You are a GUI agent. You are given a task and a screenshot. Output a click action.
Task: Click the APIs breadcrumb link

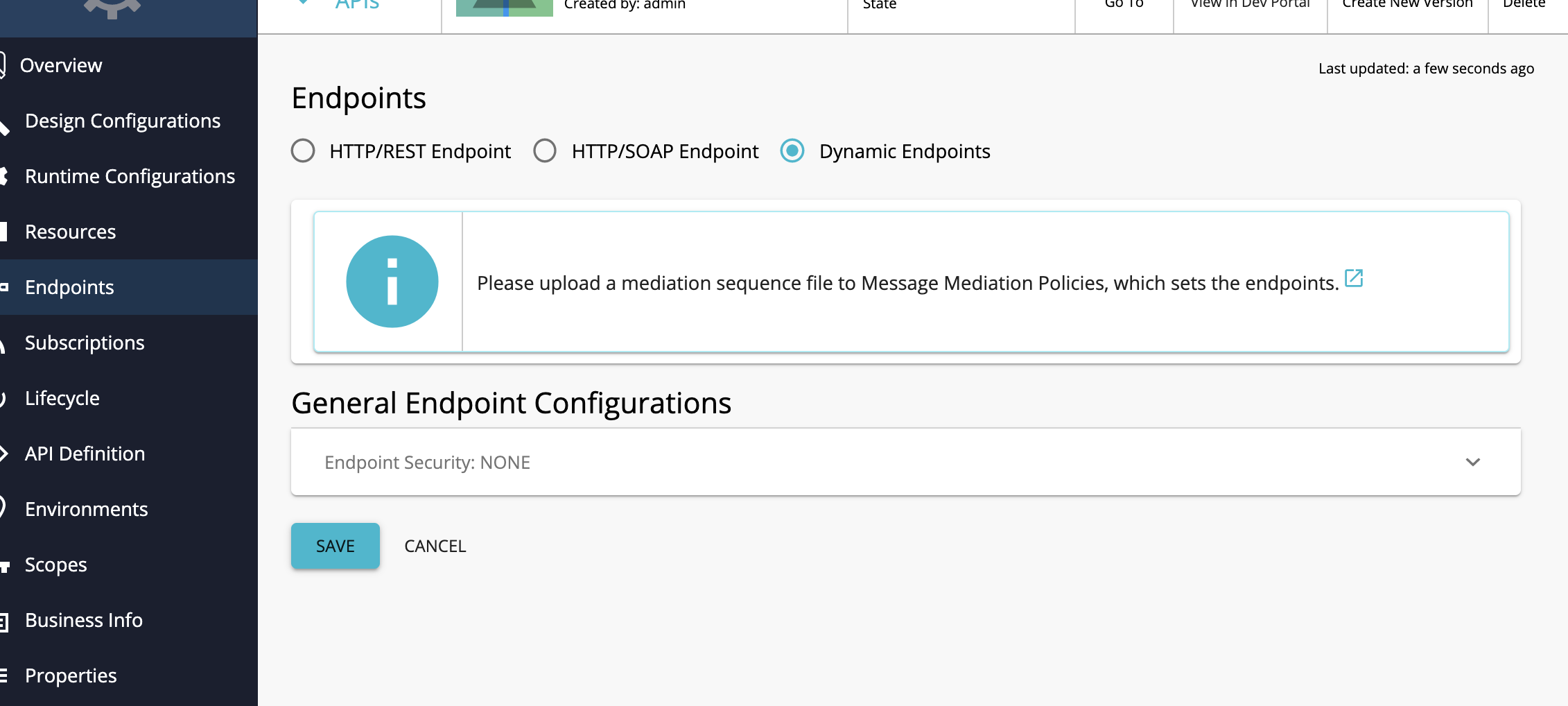[x=357, y=5]
